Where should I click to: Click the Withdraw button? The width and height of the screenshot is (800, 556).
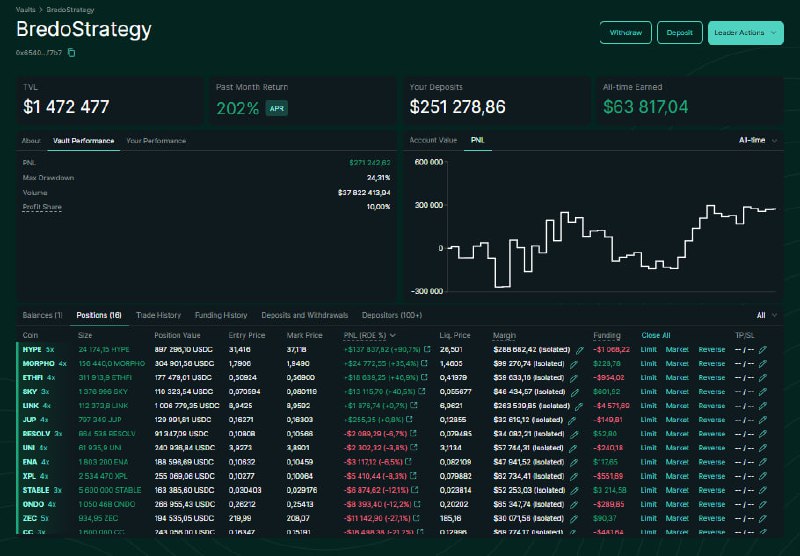coord(626,33)
